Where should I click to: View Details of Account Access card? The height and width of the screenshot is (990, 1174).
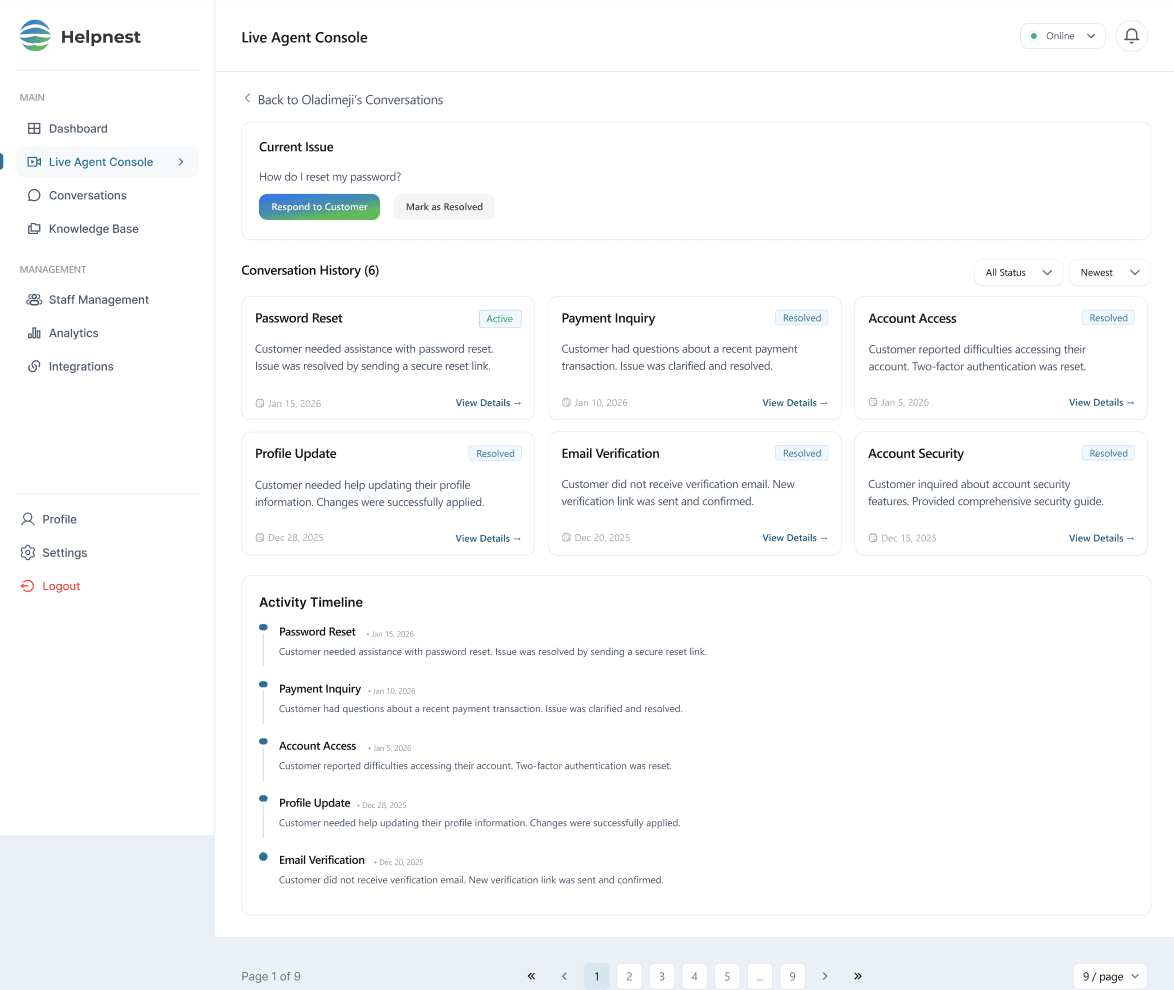(x=1101, y=403)
